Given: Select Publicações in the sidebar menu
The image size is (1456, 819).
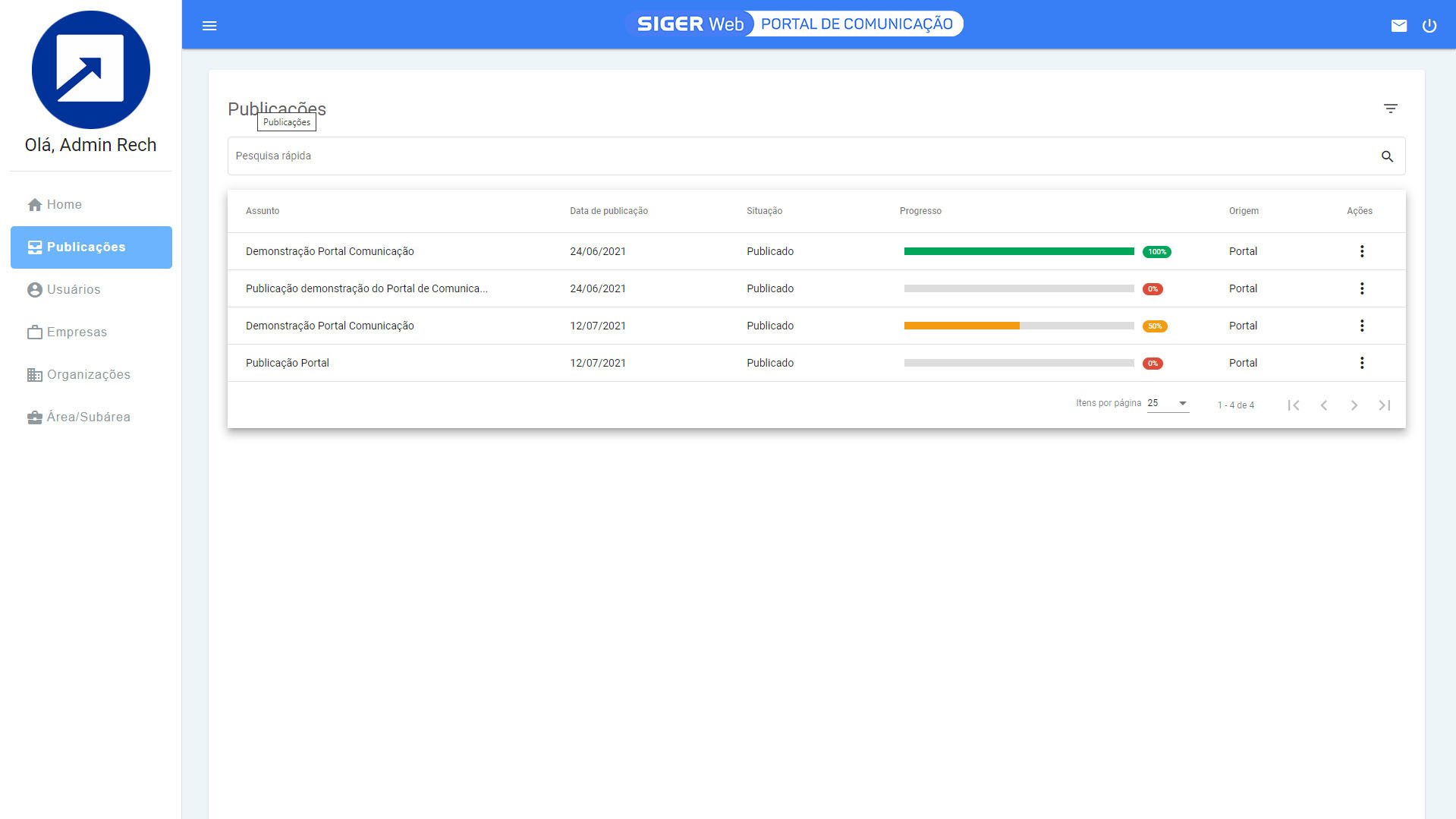Looking at the screenshot, I should point(86,247).
